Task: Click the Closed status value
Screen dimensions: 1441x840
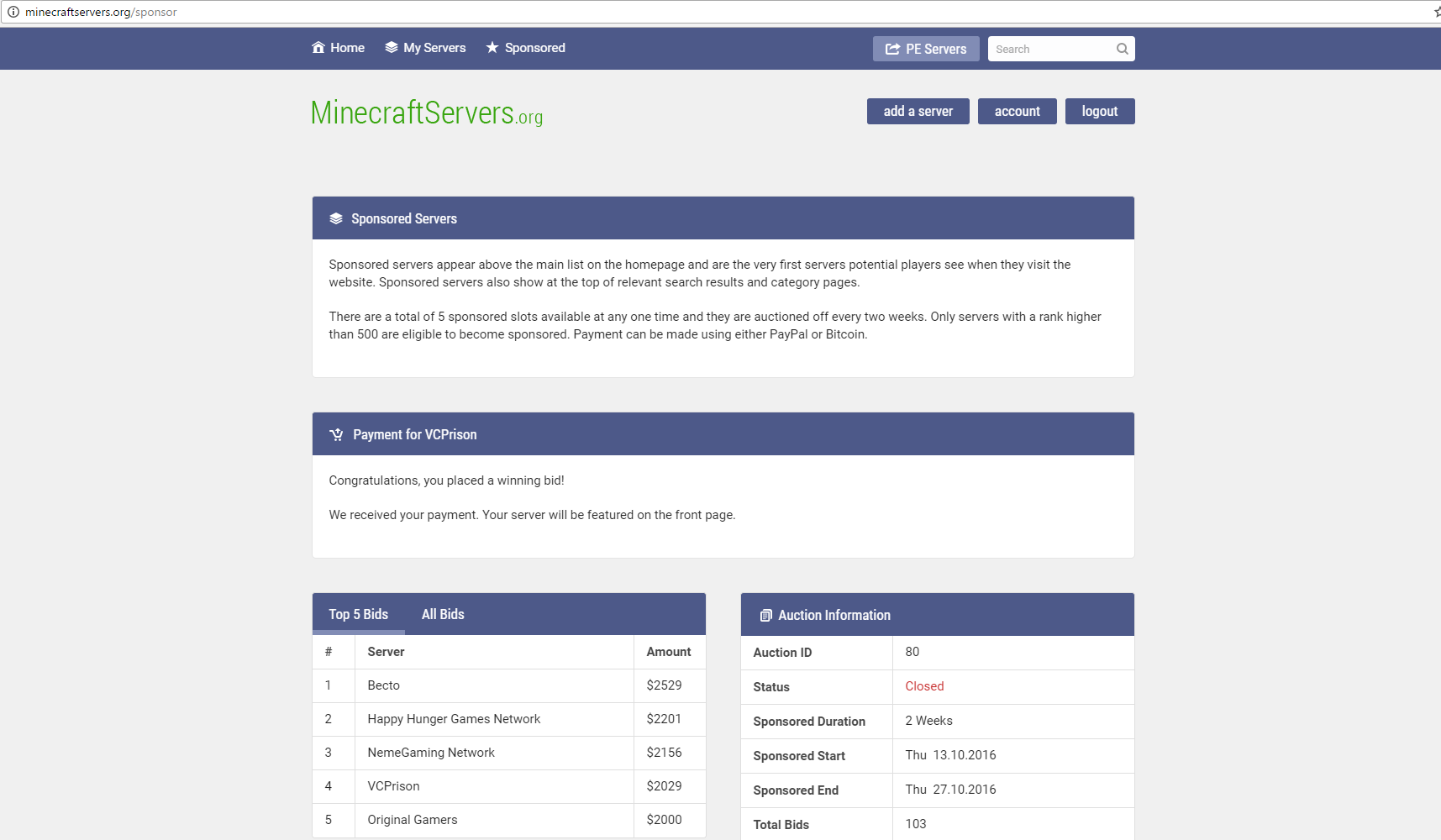Action: click(924, 686)
